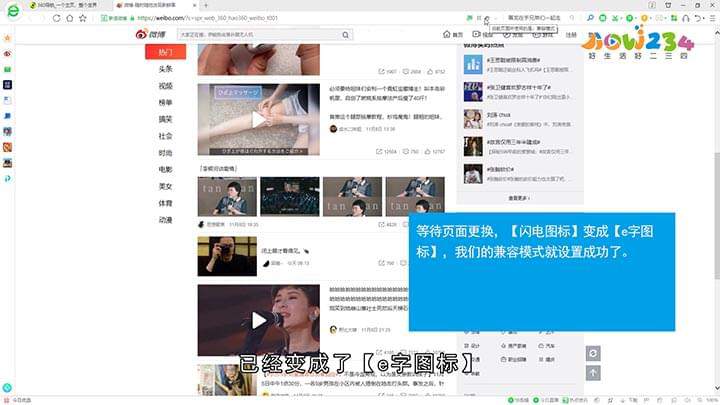Select the 电影 category
The height and width of the screenshot is (405, 720).
pos(165,169)
